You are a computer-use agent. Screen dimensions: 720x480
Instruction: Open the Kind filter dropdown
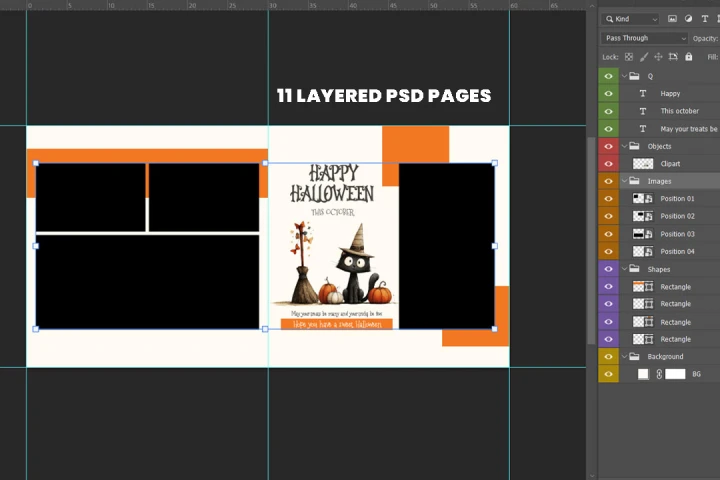point(631,19)
